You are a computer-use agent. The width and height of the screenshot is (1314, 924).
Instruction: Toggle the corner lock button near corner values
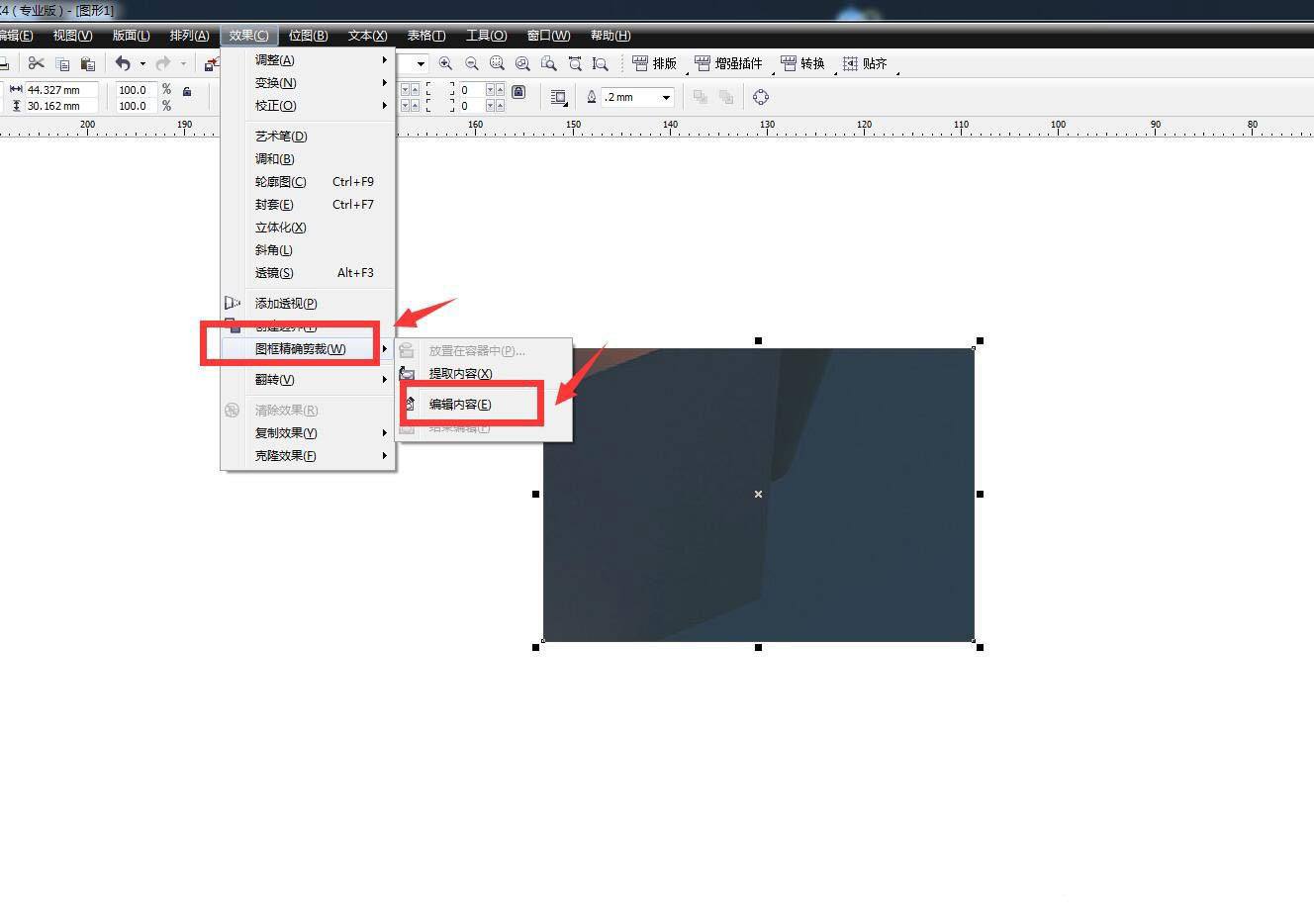[x=518, y=91]
